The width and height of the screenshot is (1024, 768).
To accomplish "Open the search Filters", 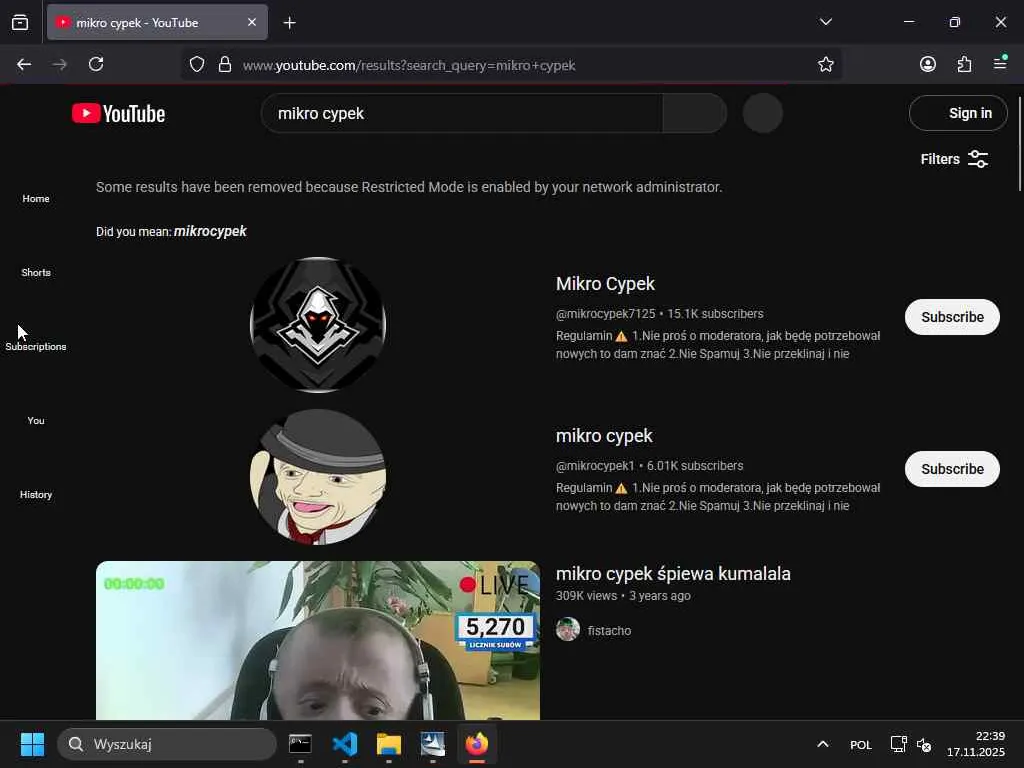I will (x=955, y=159).
